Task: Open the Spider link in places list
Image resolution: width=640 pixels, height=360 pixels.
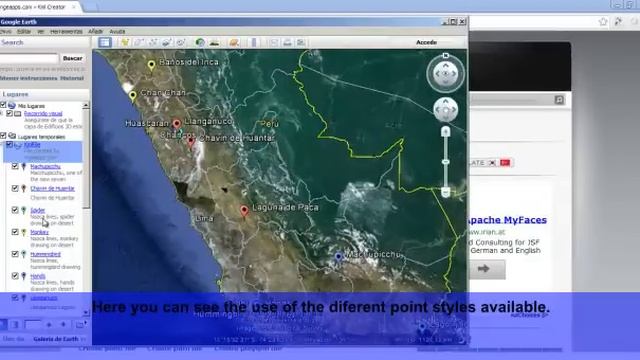Action: coord(38,210)
